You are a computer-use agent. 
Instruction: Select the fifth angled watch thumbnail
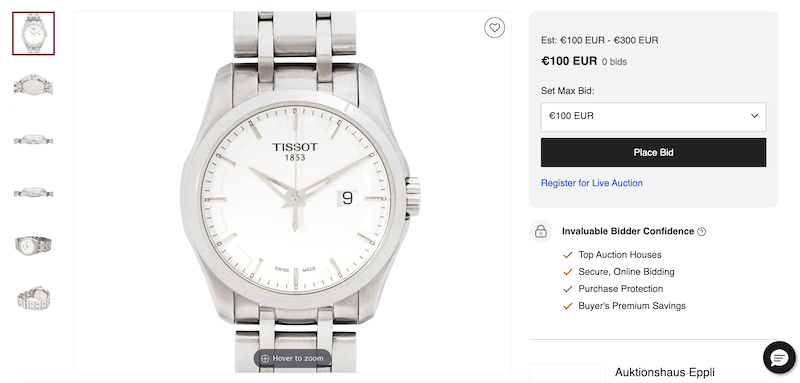pos(34,245)
